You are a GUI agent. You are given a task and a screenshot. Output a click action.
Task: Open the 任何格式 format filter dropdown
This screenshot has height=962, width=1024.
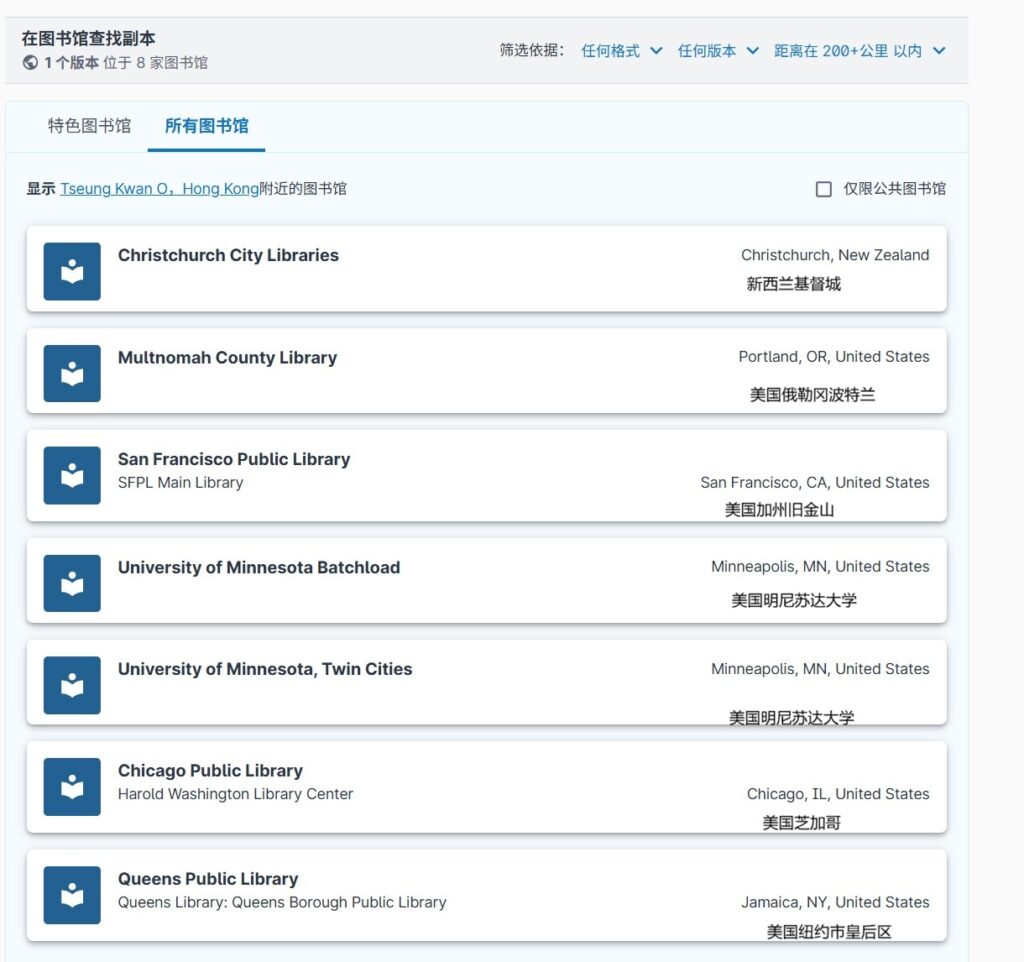[x=621, y=51]
